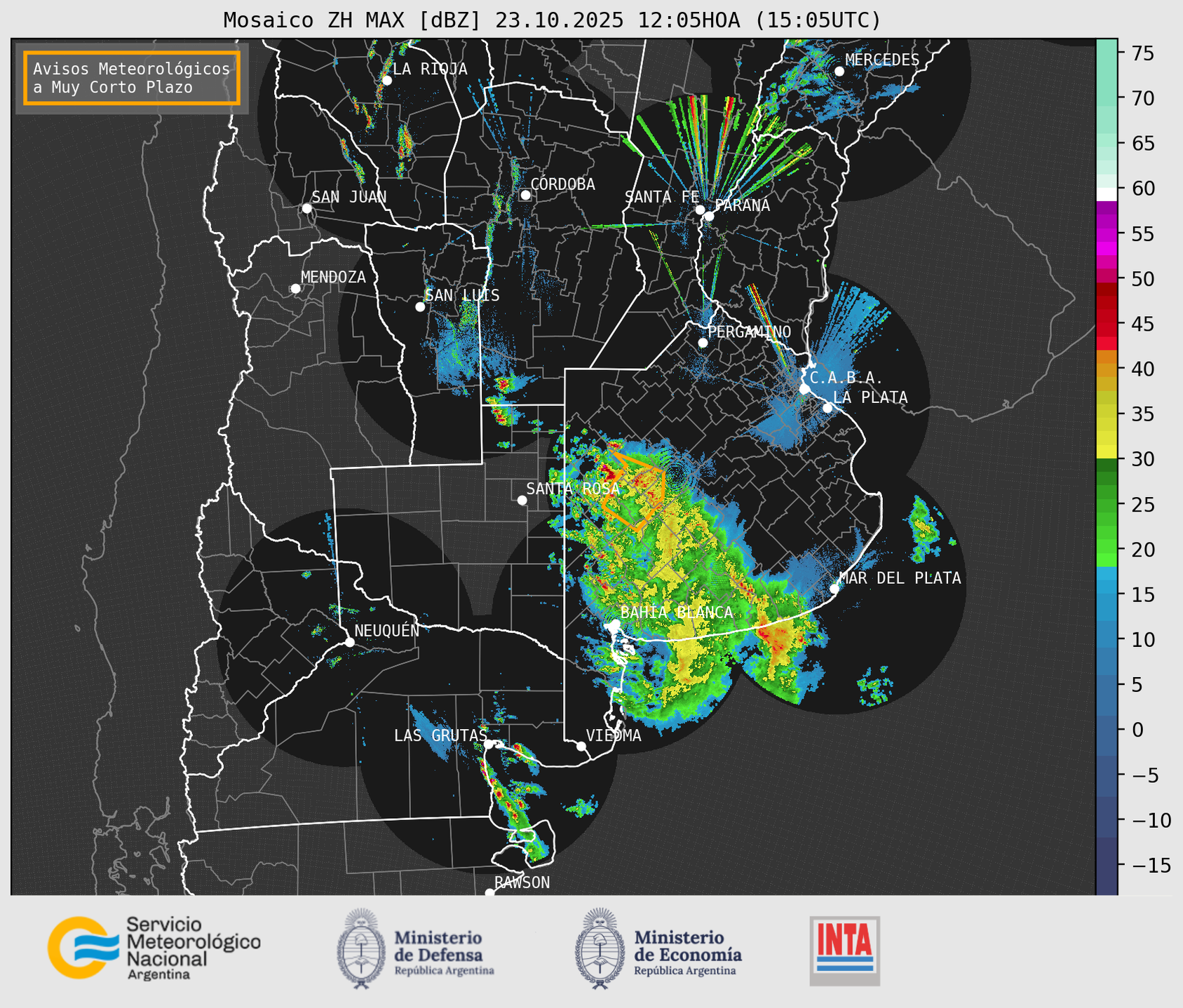Screen dimensions: 1183x1008
Task: Click the −15 dBZ label on color scale
Action: click(x=1150, y=866)
